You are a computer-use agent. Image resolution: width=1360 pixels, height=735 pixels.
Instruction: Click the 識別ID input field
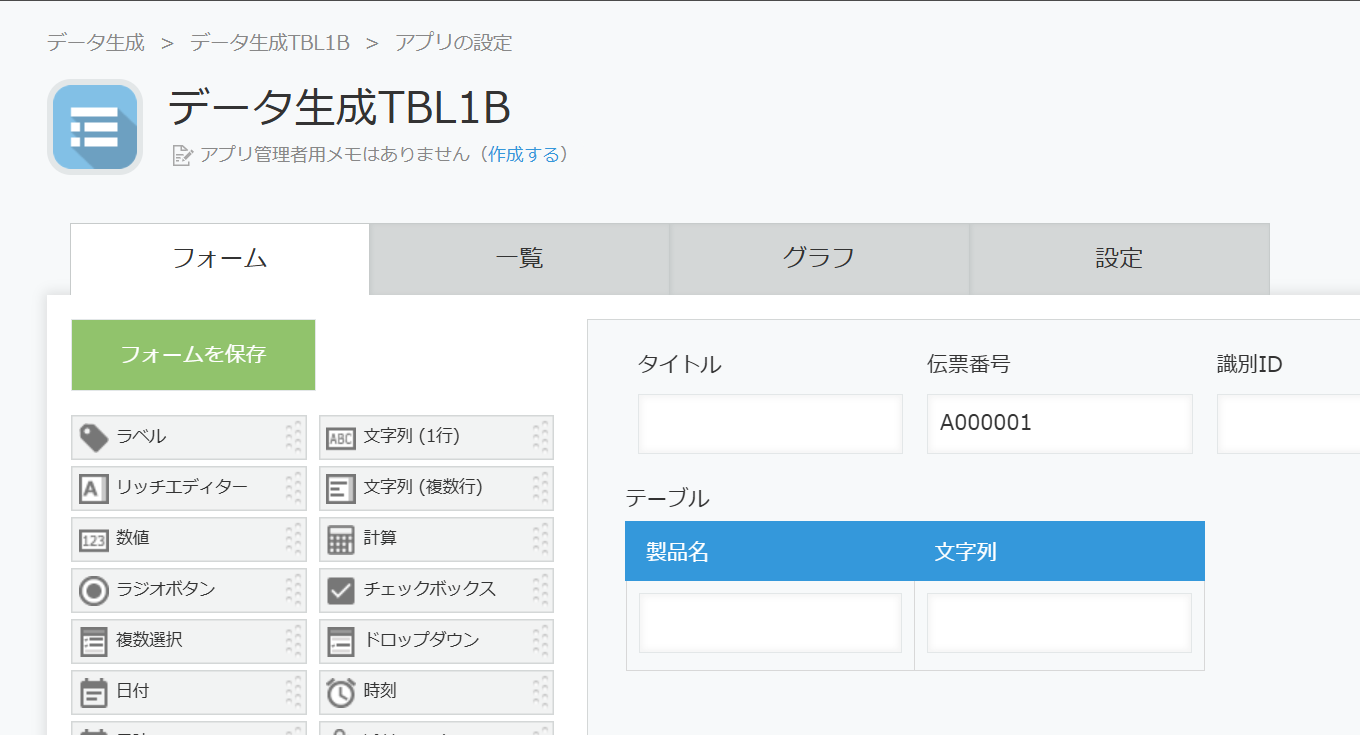(x=1288, y=424)
